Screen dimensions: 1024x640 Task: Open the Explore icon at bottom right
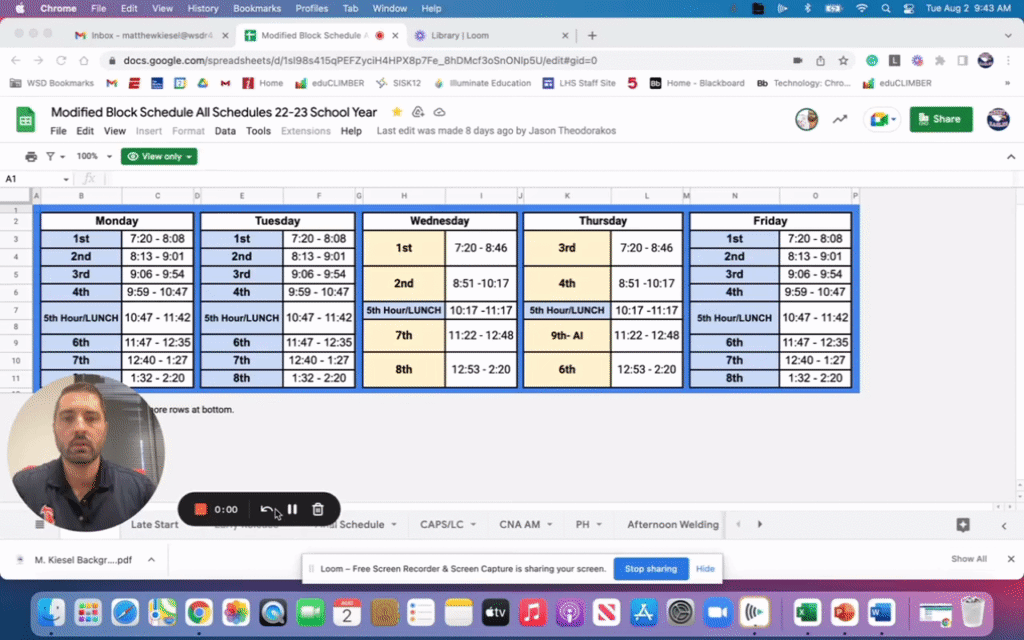[963, 524]
